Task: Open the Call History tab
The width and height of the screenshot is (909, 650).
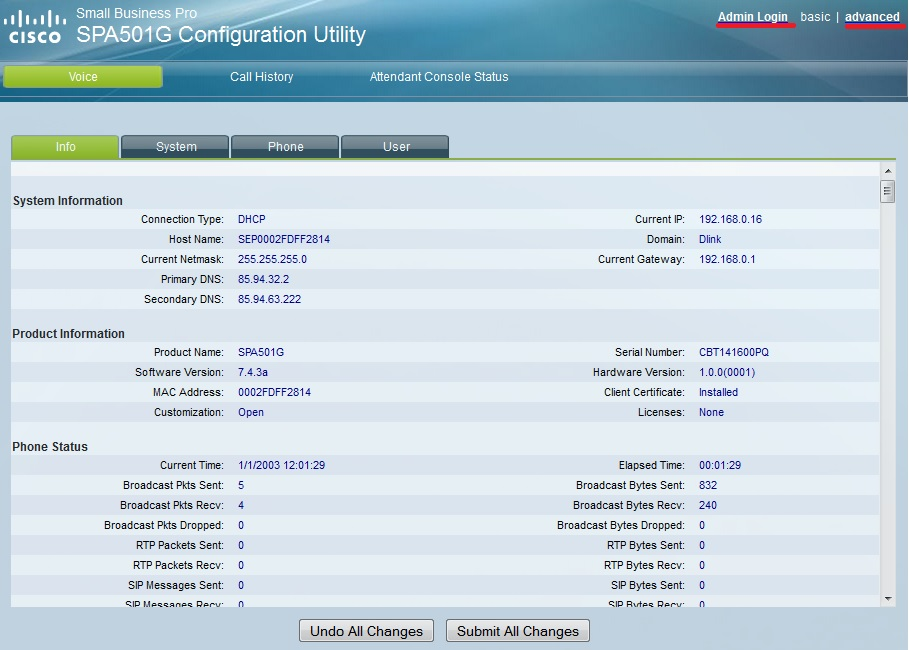Action: click(x=261, y=77)
